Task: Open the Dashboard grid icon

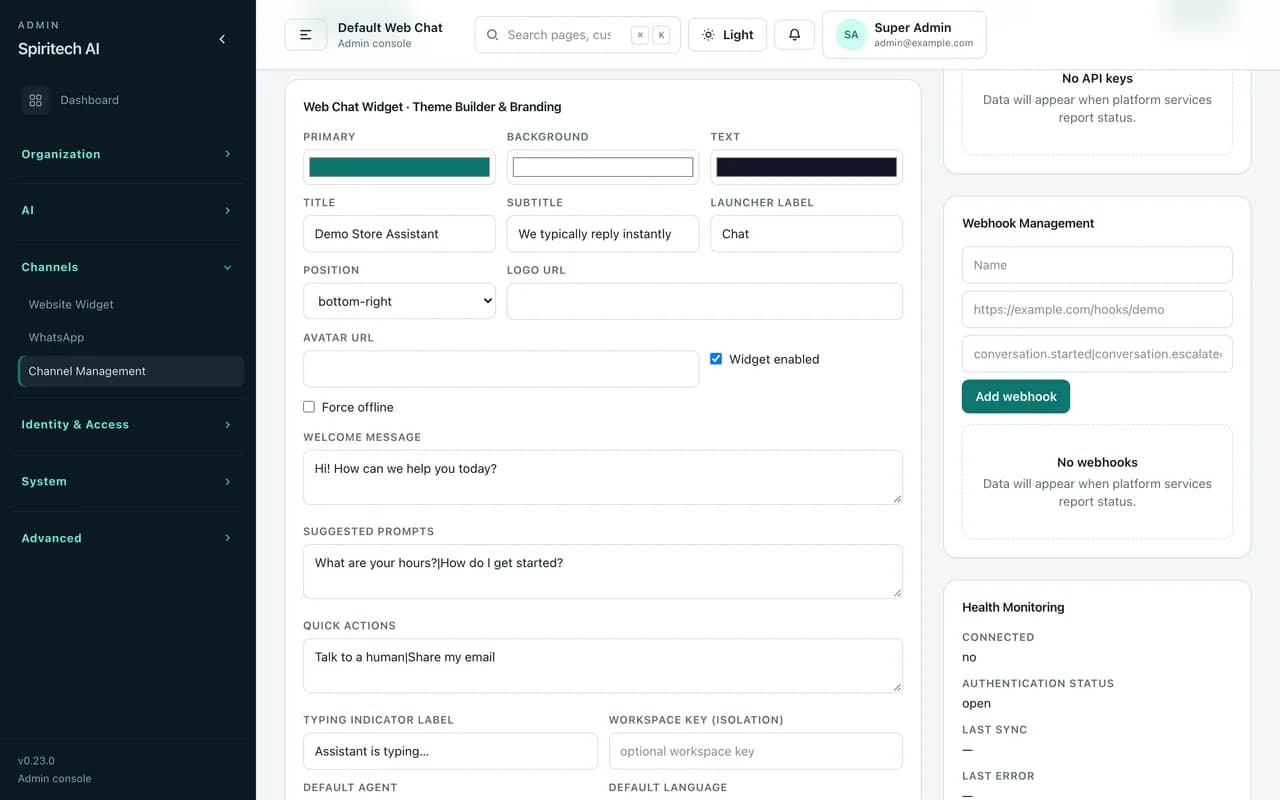Action: coord(35,100)
